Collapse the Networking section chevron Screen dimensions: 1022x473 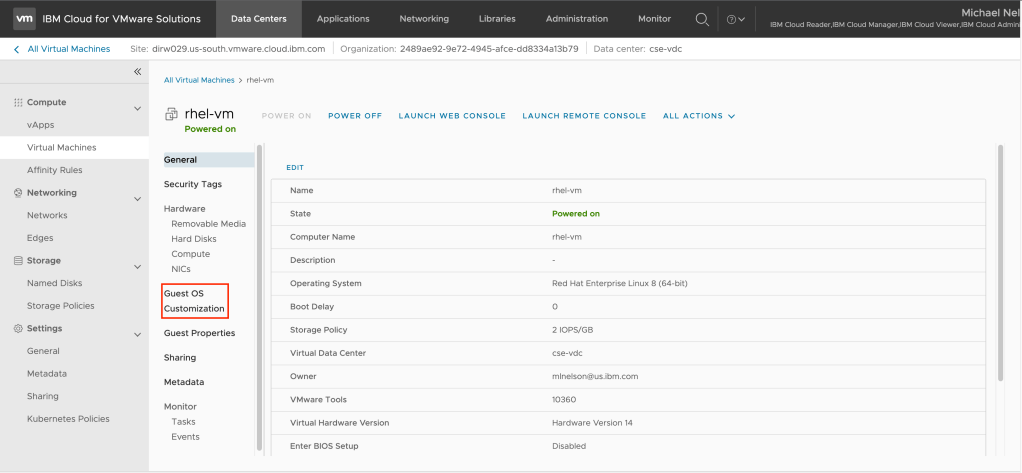pos(138,198)
